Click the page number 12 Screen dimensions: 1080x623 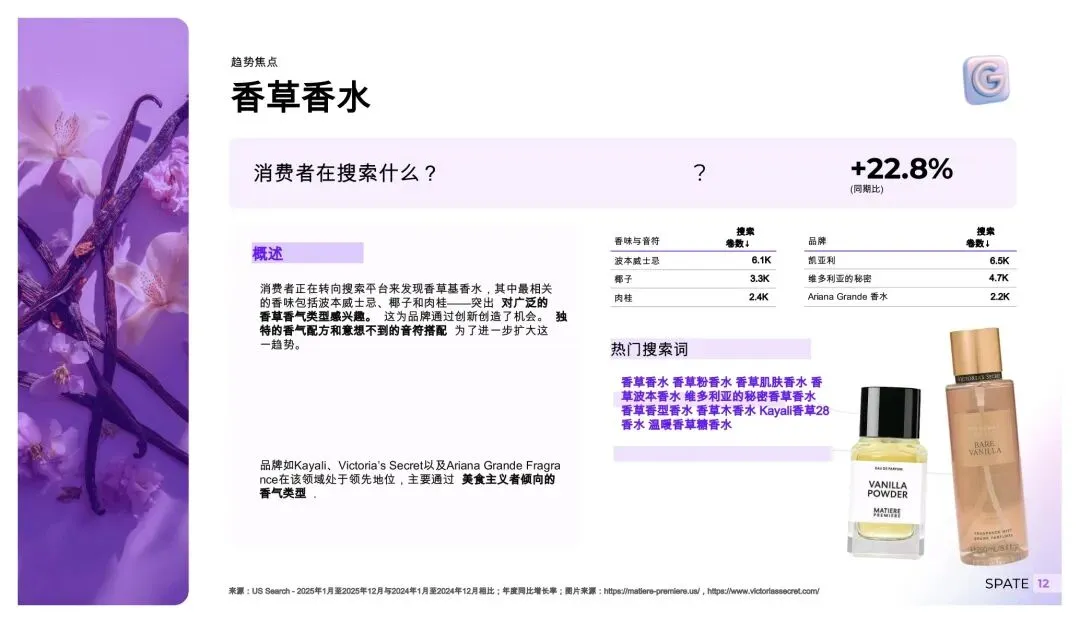pyautogui.click(x=1043, y=584)
